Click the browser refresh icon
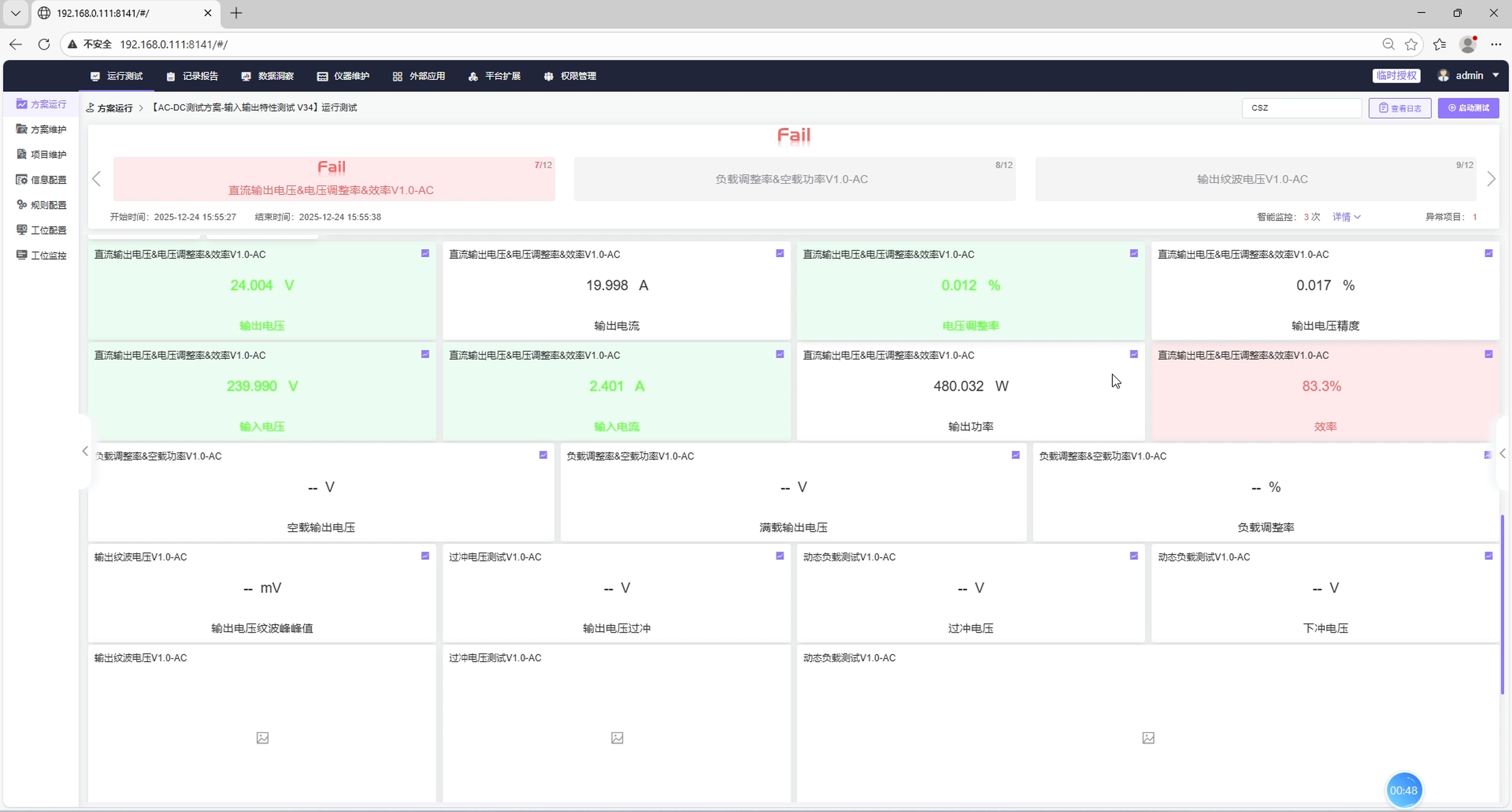Viewport: 1512px width, 812px height. pyautogui.click(x=44, y=45)
